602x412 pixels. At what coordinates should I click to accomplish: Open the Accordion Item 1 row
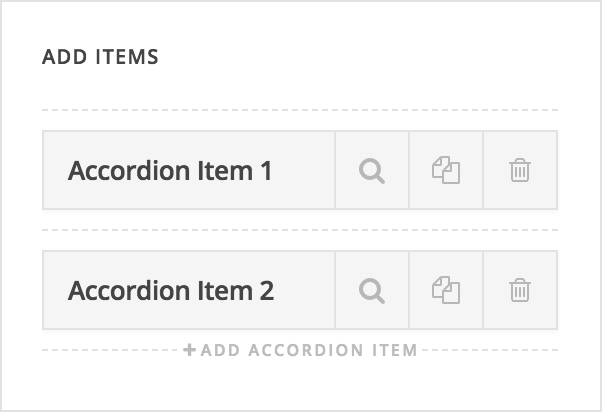(189, 170)
